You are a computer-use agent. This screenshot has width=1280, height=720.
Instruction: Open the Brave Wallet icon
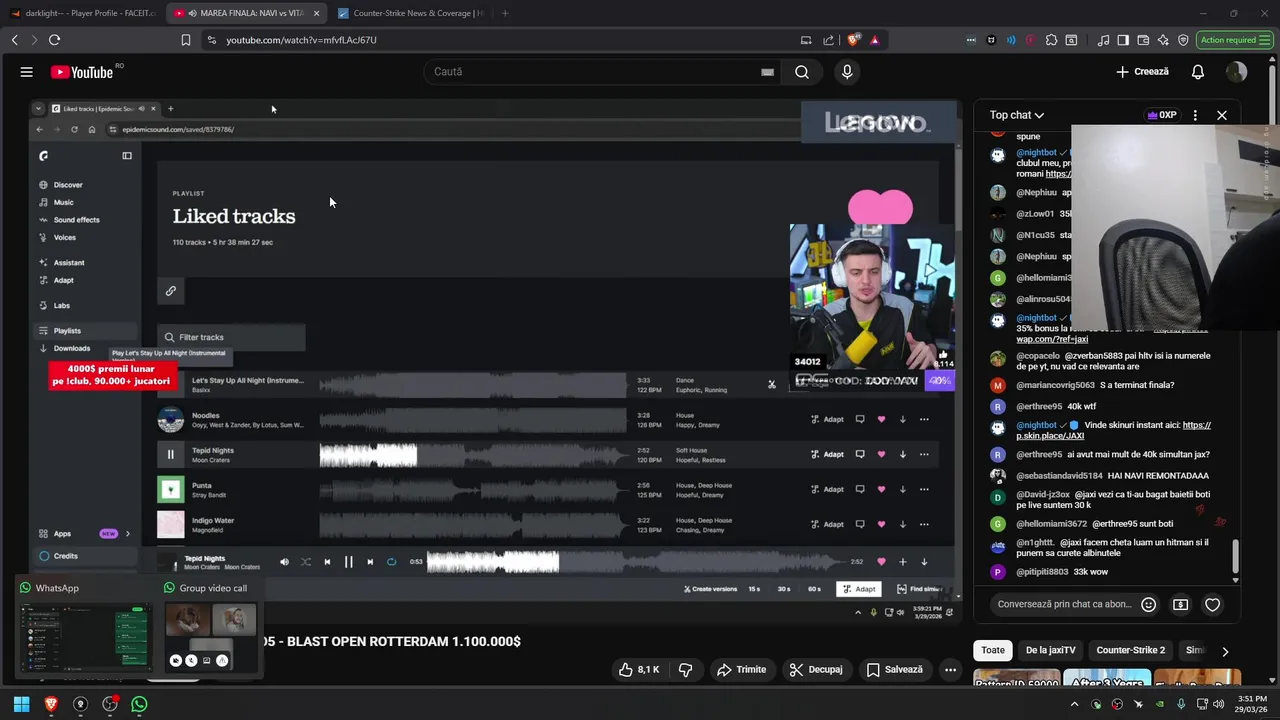point(1143,40)
